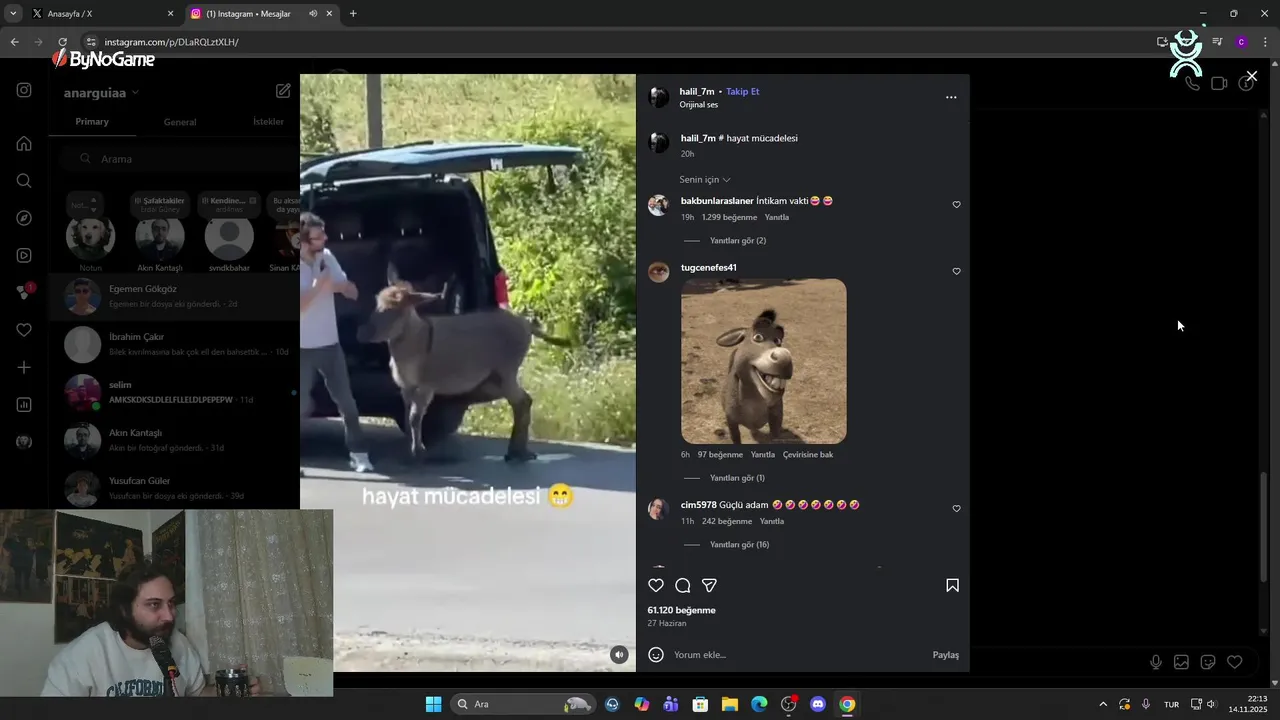The width and height of the screenshot is (1280, 720).
Task: Open Microsoft Edge from taskbar
Action: coord(759,704)
